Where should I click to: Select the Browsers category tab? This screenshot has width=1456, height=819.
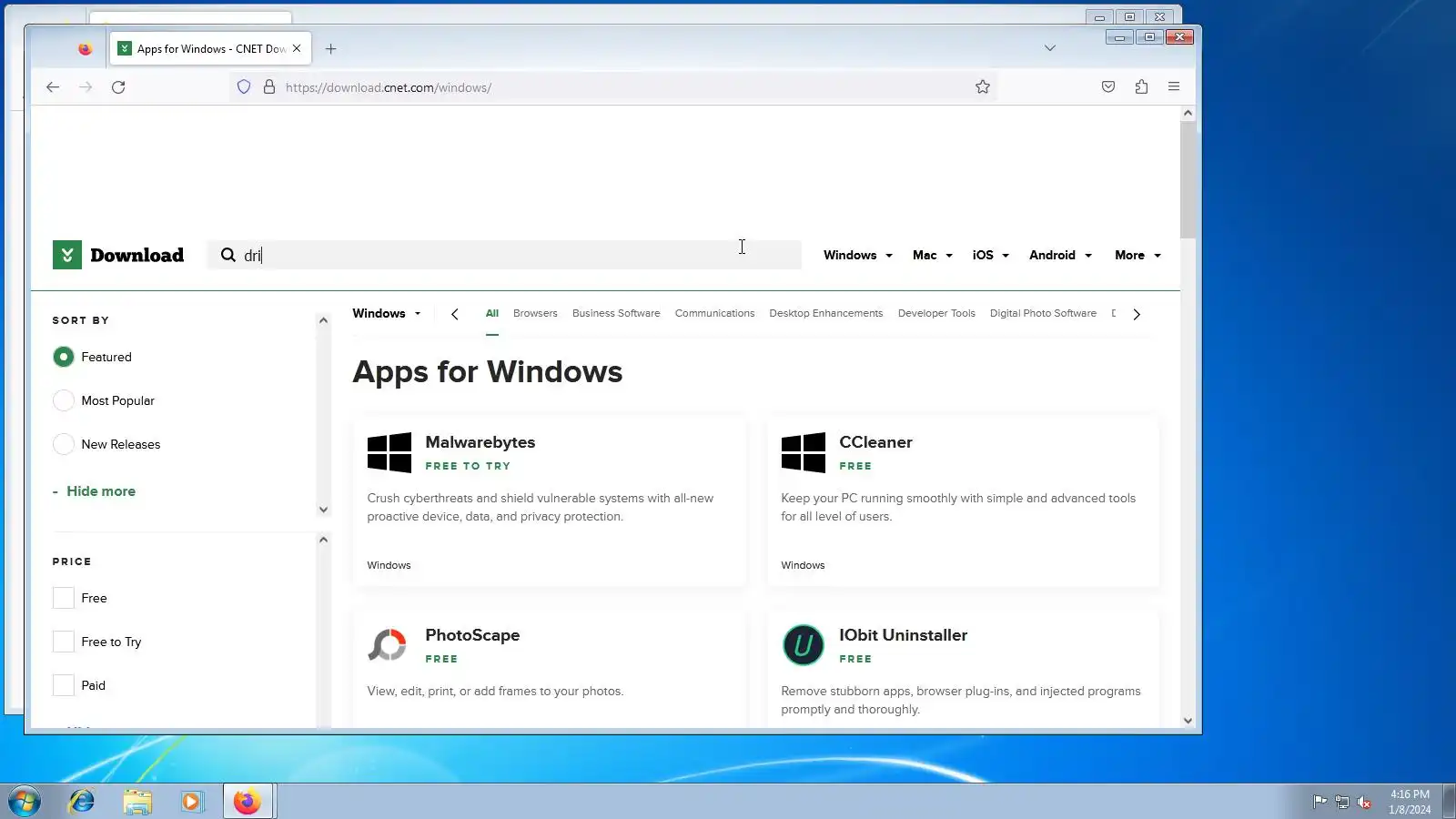coord(535,313)
